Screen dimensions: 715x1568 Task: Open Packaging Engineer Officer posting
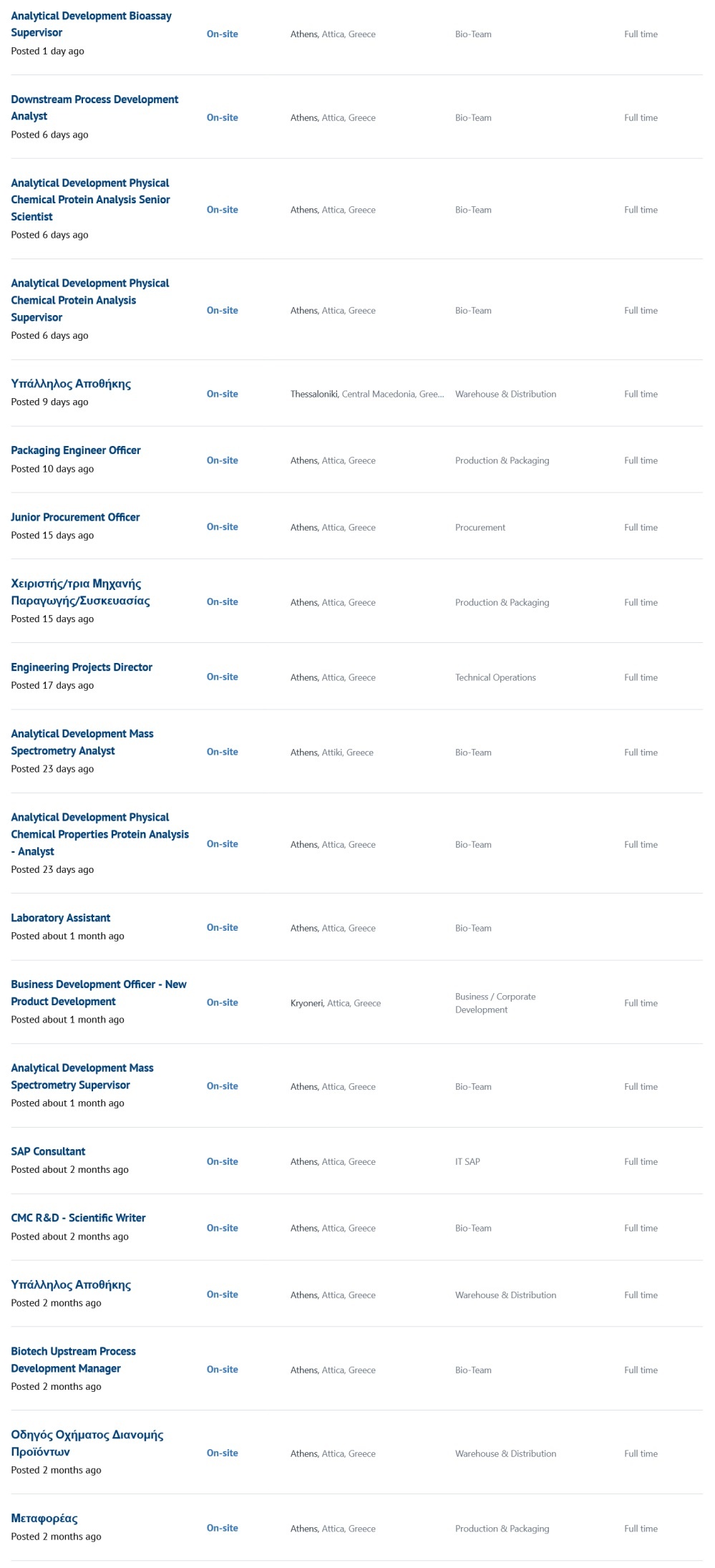click(x=76, y=450)
